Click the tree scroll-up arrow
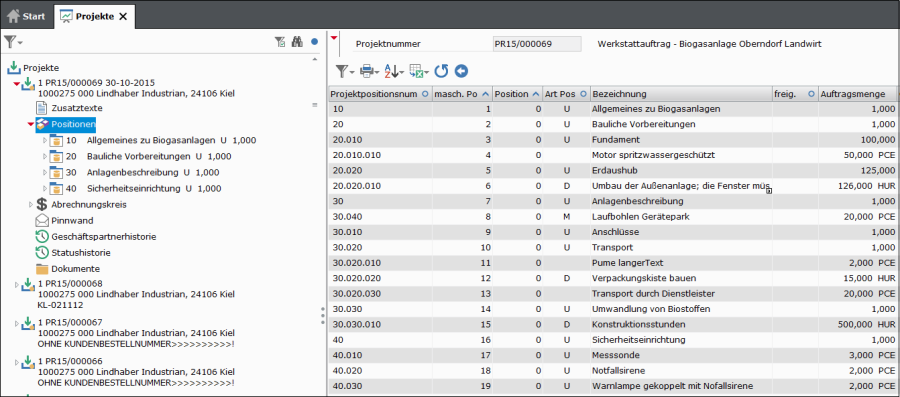This screenshot has width=900, height=397. pos(314,59)
